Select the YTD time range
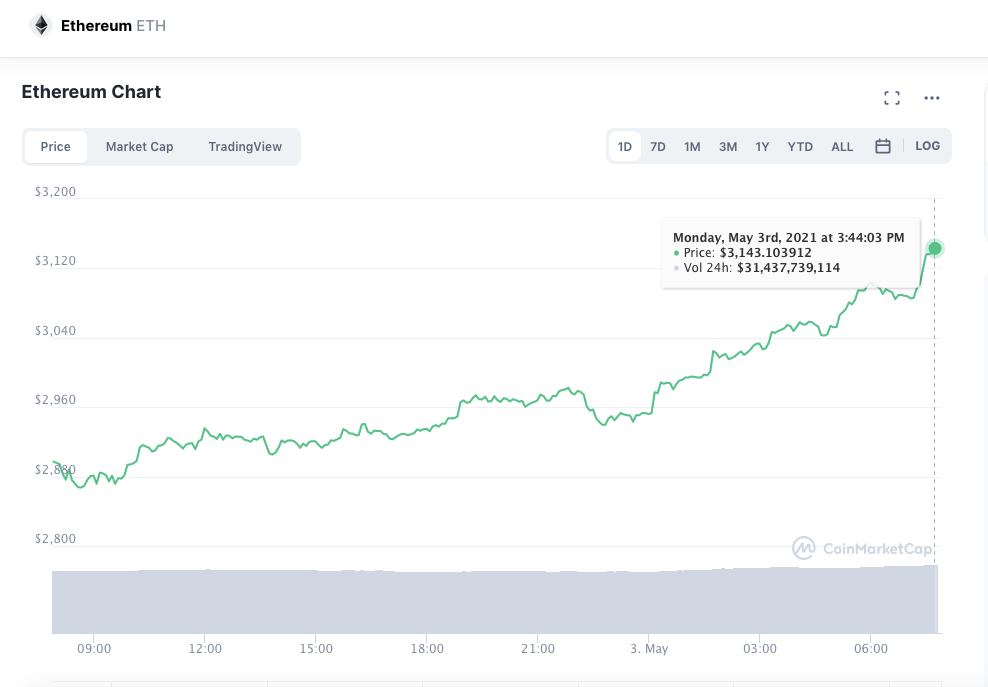988x687 pixels. [800, 147]
